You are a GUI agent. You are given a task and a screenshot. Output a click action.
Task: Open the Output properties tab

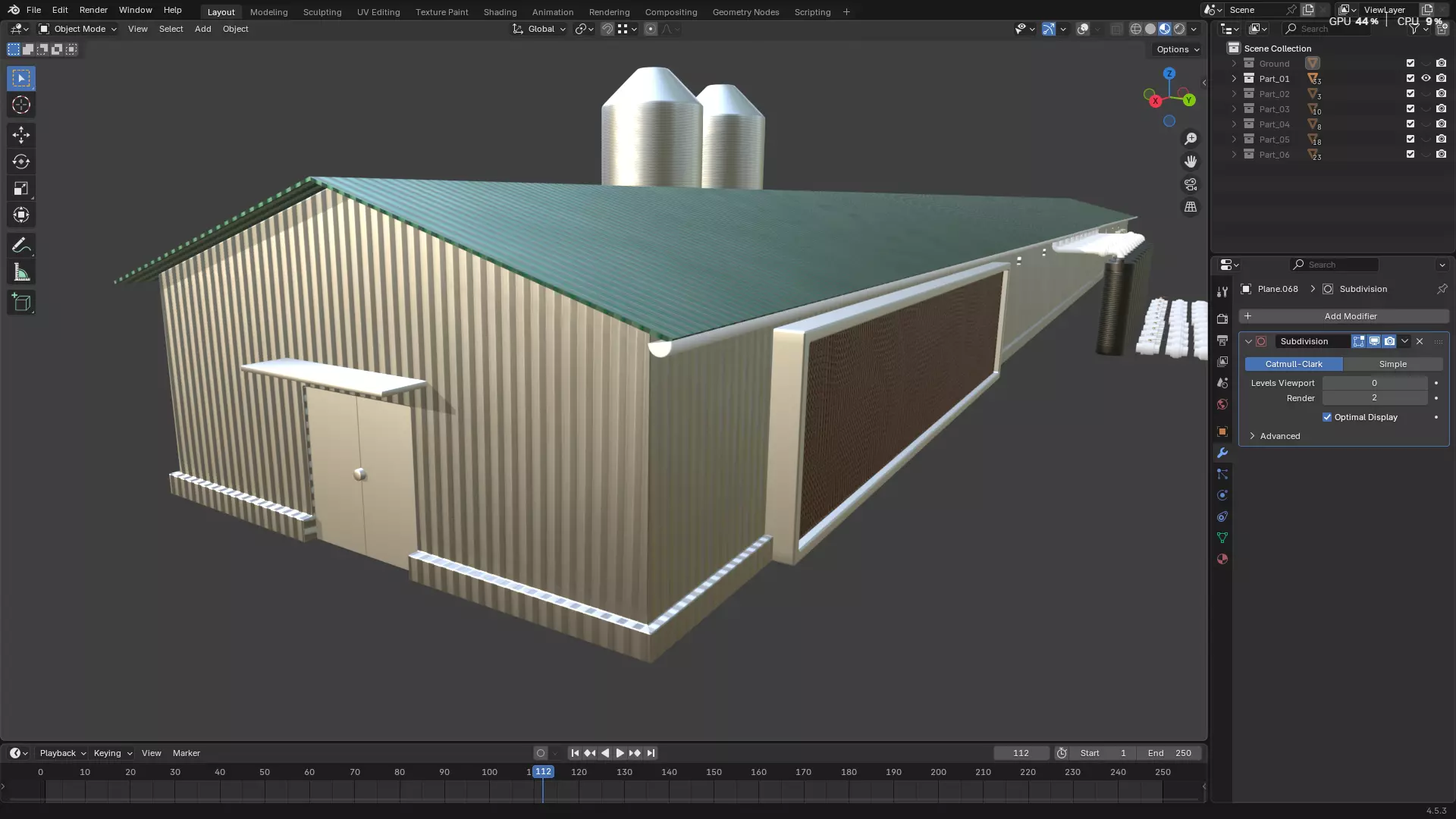pos(1222,340)
